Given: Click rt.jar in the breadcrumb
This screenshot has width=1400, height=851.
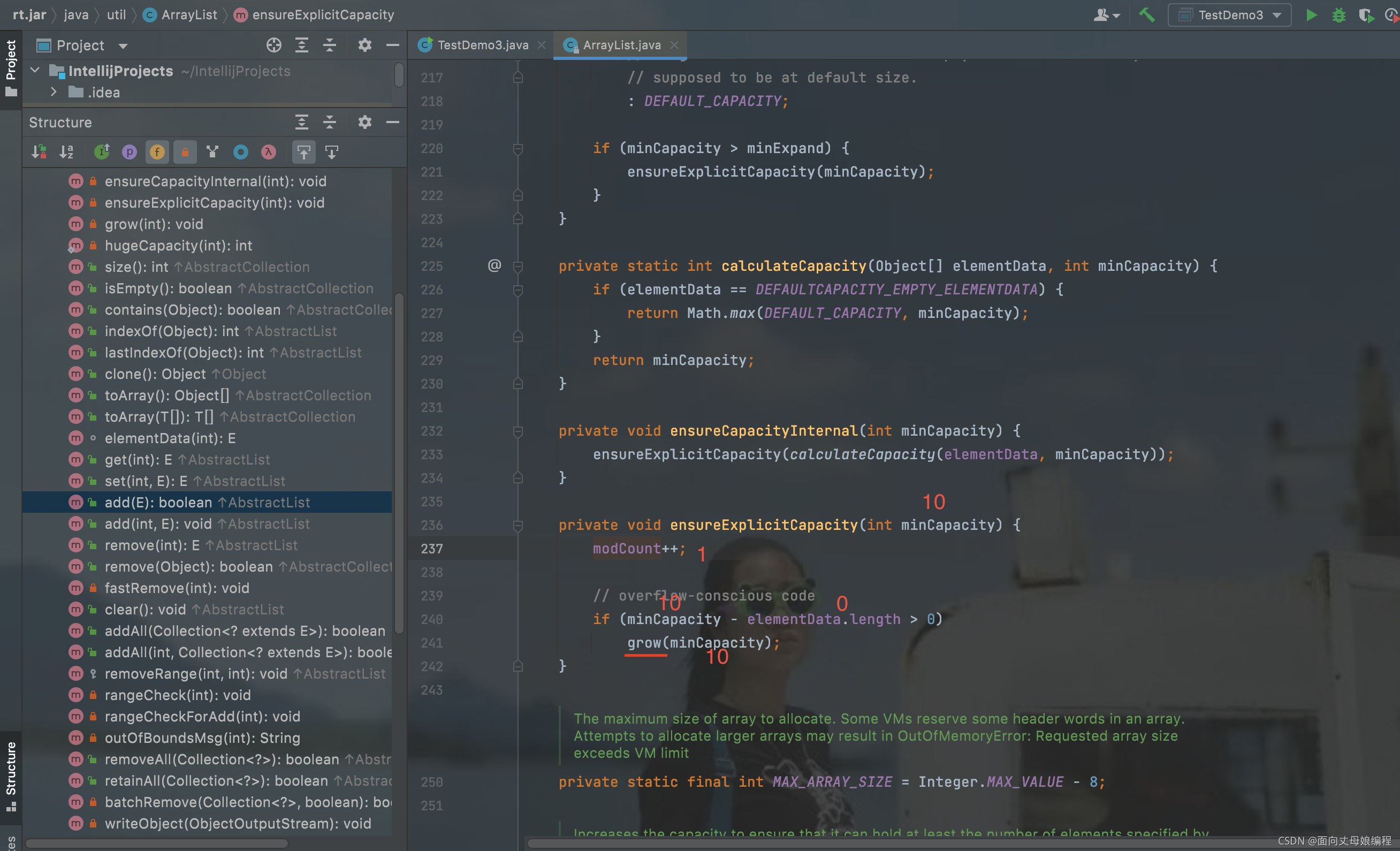Looking at the screenshot, I should tap(29, 15).
